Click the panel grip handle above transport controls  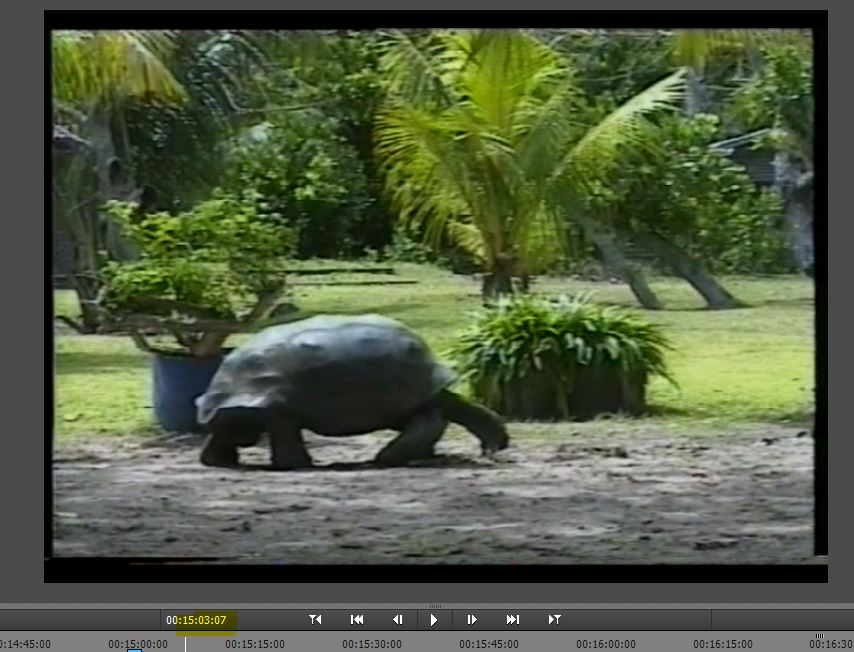point(435,606)
